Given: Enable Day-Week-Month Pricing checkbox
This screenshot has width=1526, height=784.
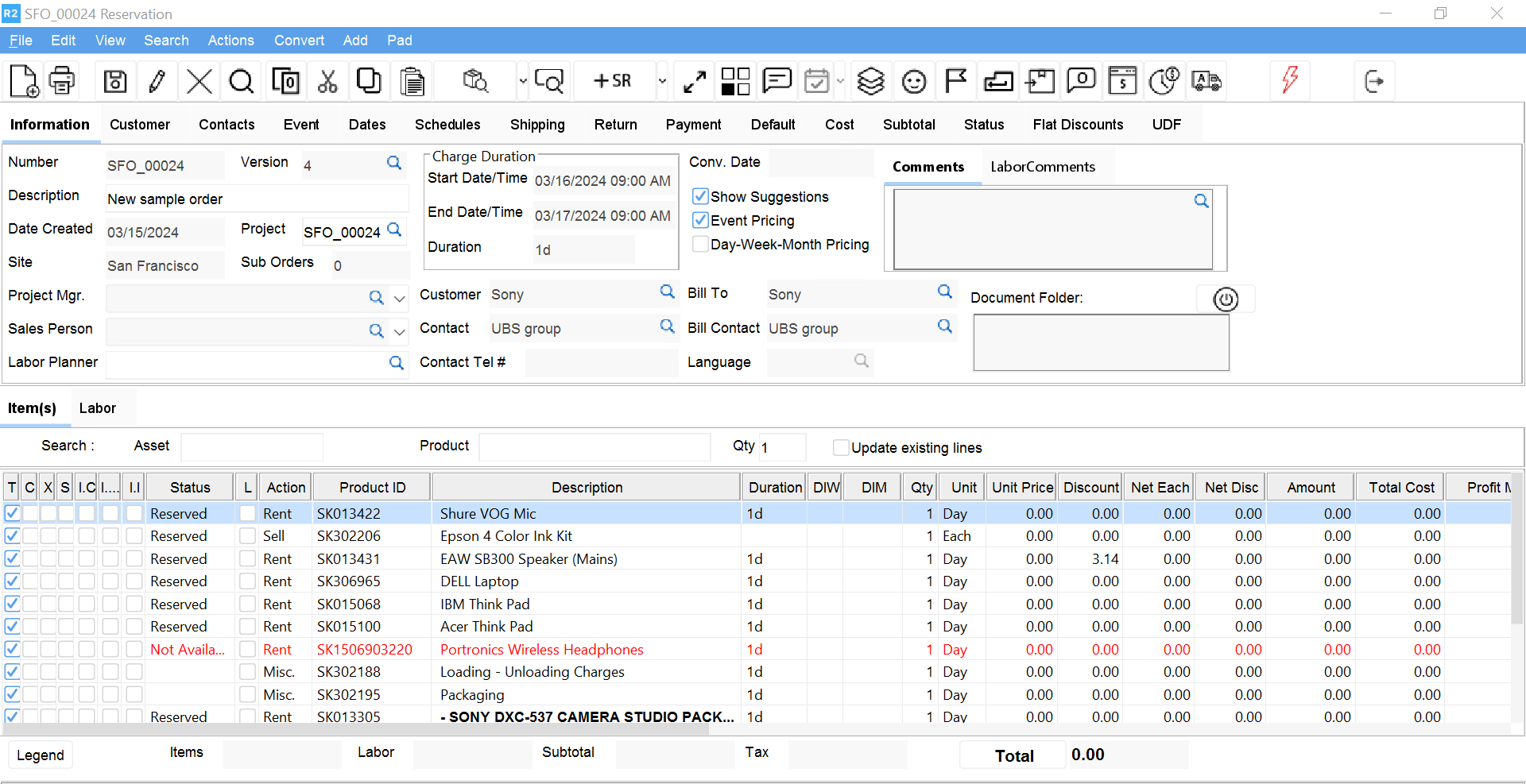Looking at the screenshot, I should (700, 244).
